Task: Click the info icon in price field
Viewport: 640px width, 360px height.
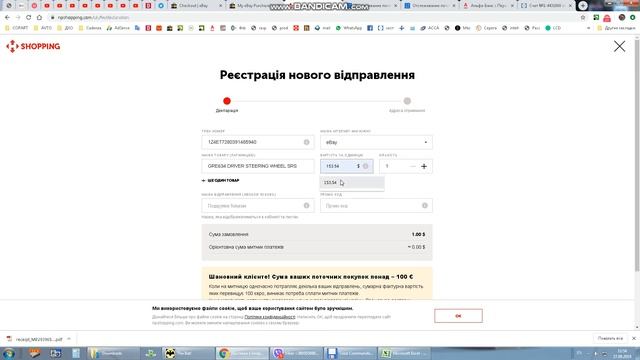Action: [365, 166]
